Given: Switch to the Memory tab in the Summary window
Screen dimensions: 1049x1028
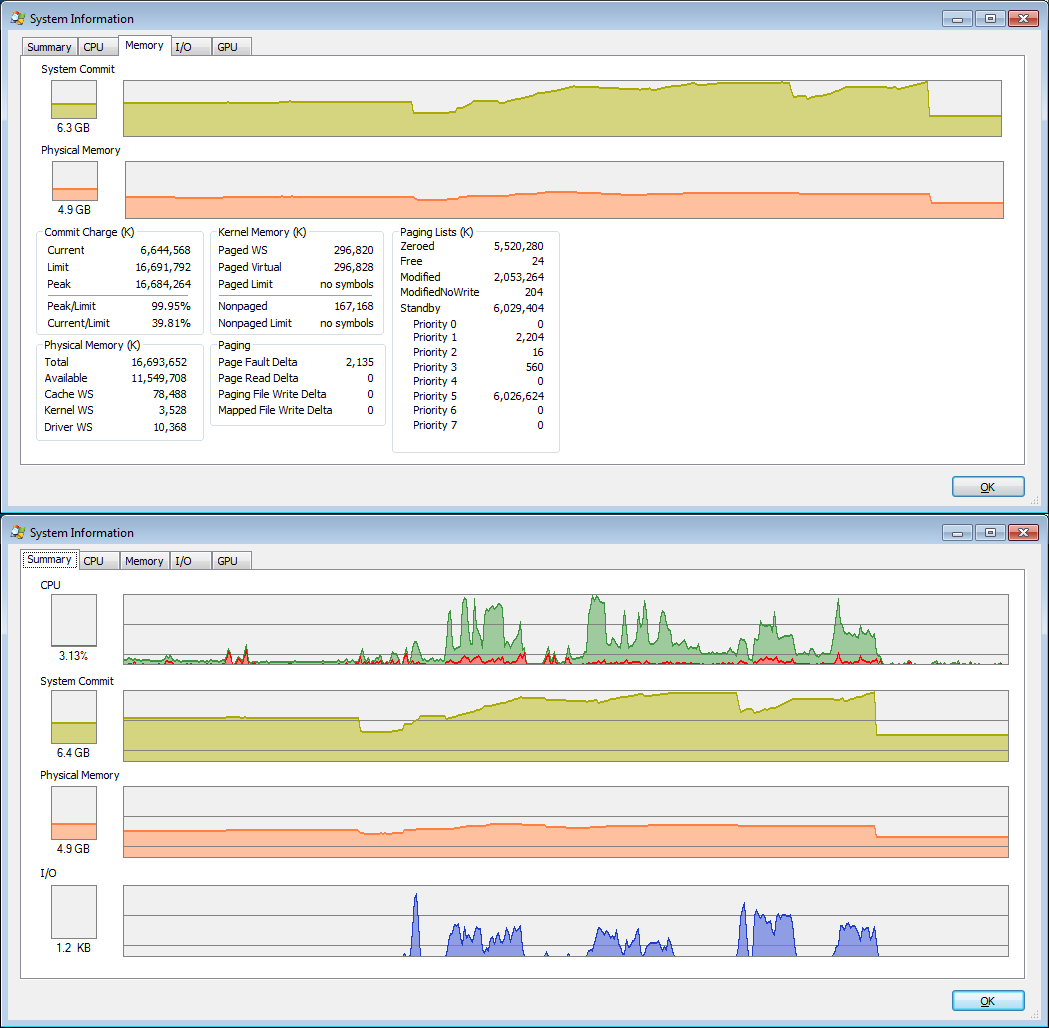Looking at the screenshot, I should pos(144,561).
